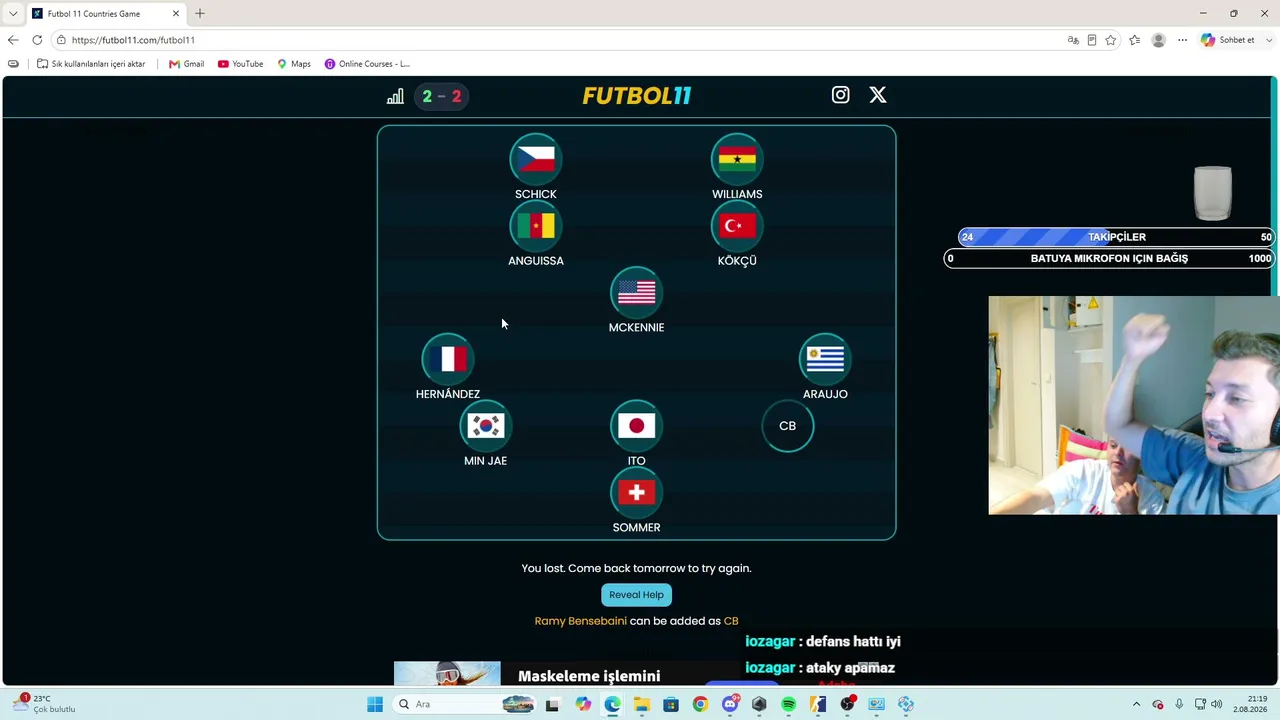Launch Copilot from the taskbar
The height and width of the screenshot is (720, 1280).
(583, 705)
